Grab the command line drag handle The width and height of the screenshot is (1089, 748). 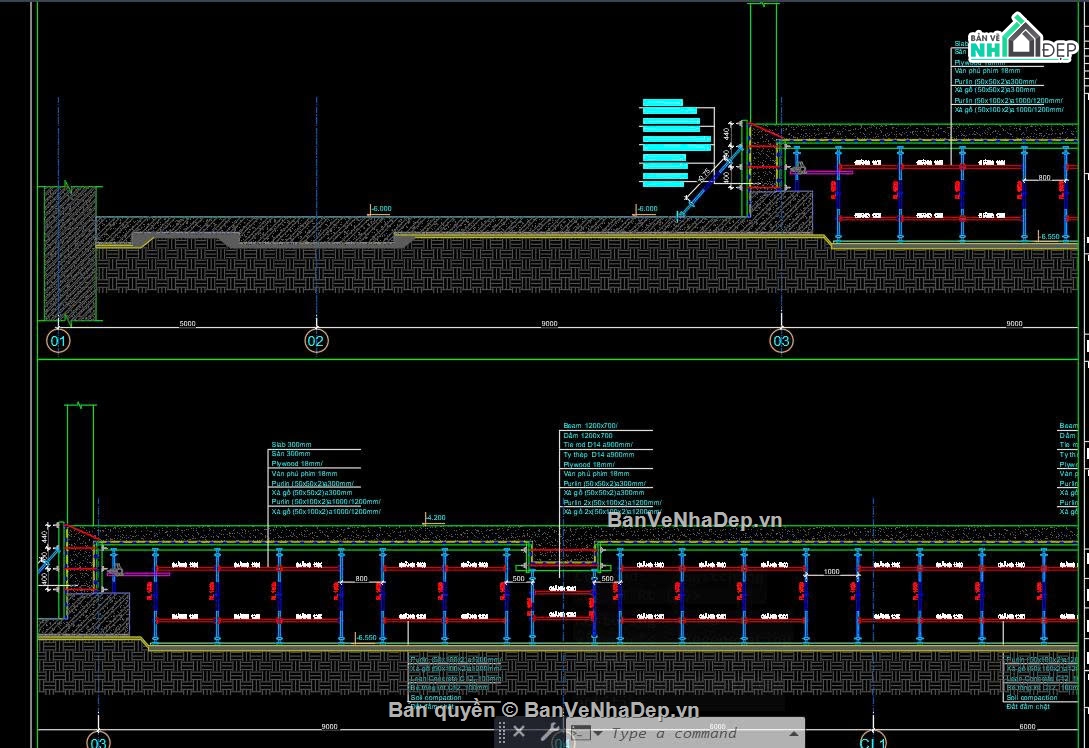click(501, 732)
